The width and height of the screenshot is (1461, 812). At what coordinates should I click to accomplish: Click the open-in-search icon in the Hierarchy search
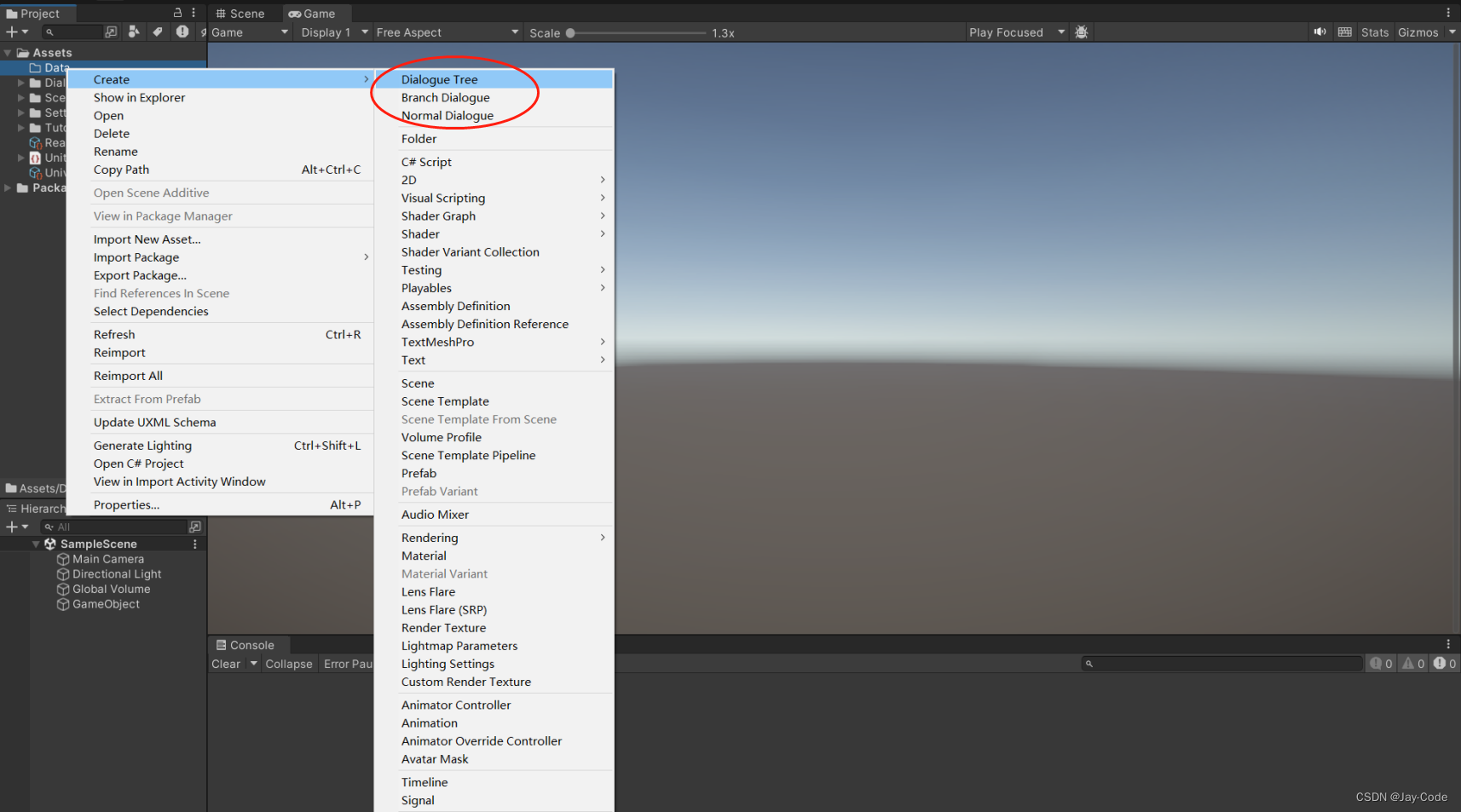(x=195, y=527)
